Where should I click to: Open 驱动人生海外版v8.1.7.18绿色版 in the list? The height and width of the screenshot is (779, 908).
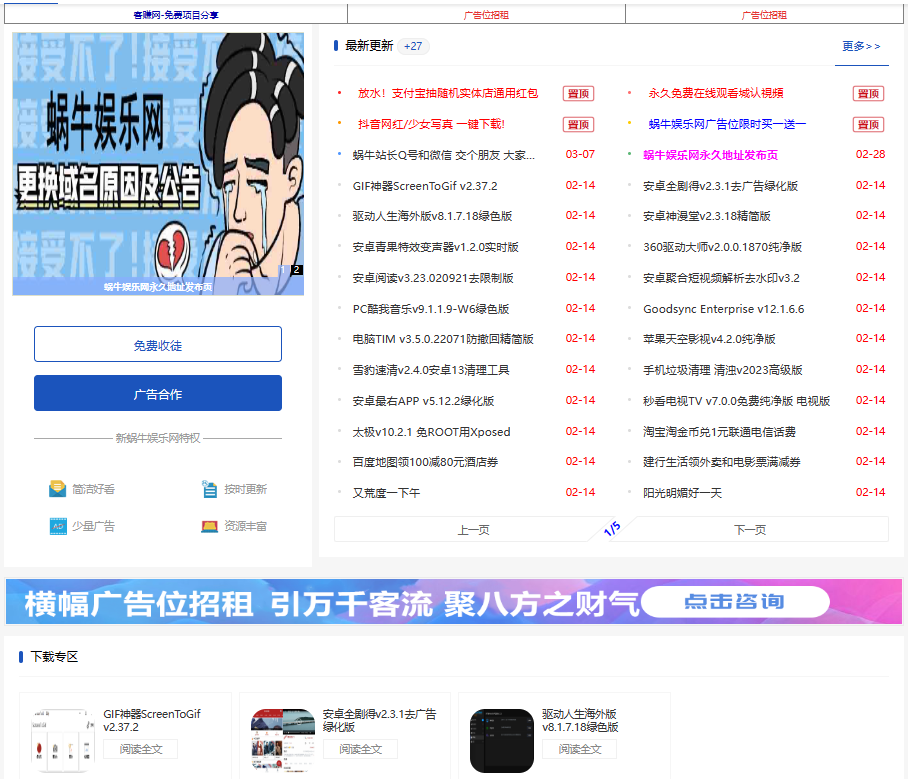432,216
